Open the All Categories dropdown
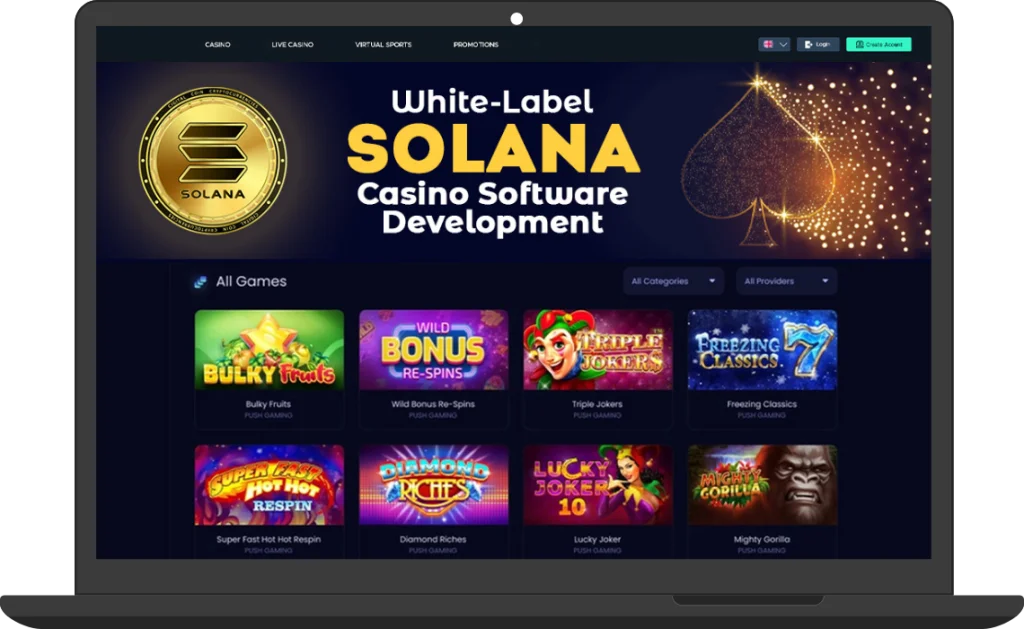 click(673, 281)
